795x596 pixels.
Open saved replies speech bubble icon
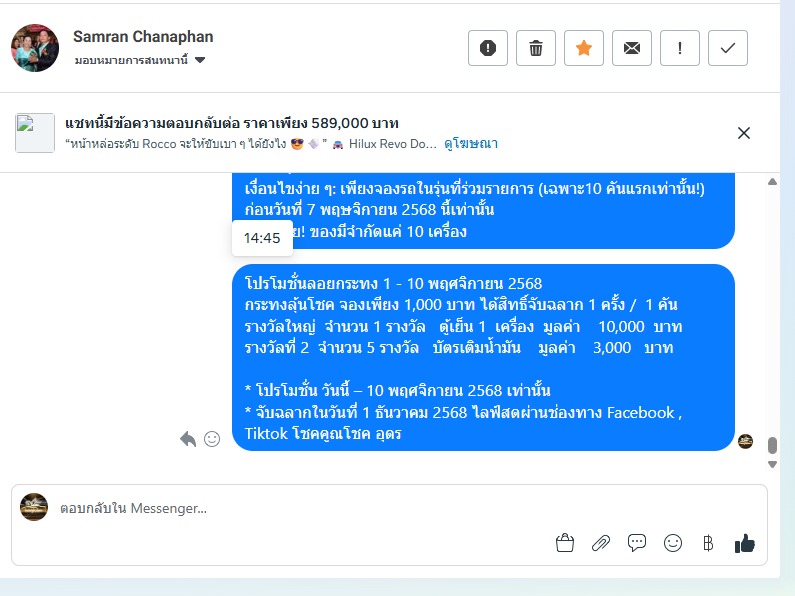click(x=637, y=543)
